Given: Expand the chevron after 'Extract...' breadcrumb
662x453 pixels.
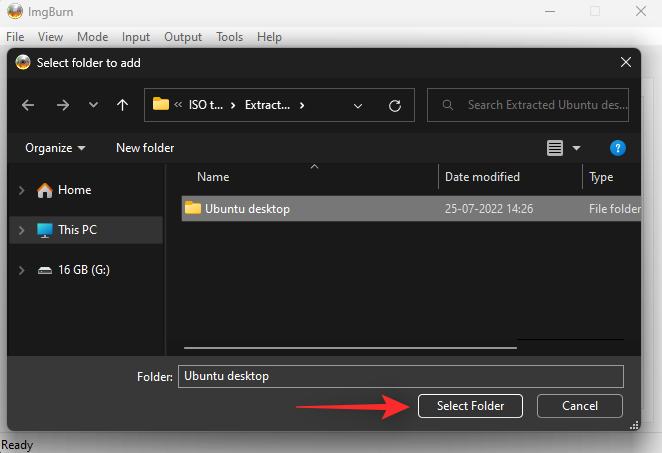Looking at the screenshot, I should pos(302,105).
